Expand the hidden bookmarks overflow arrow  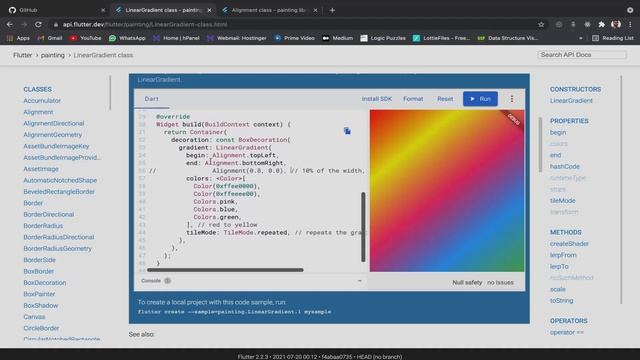(x=581, y=38)
